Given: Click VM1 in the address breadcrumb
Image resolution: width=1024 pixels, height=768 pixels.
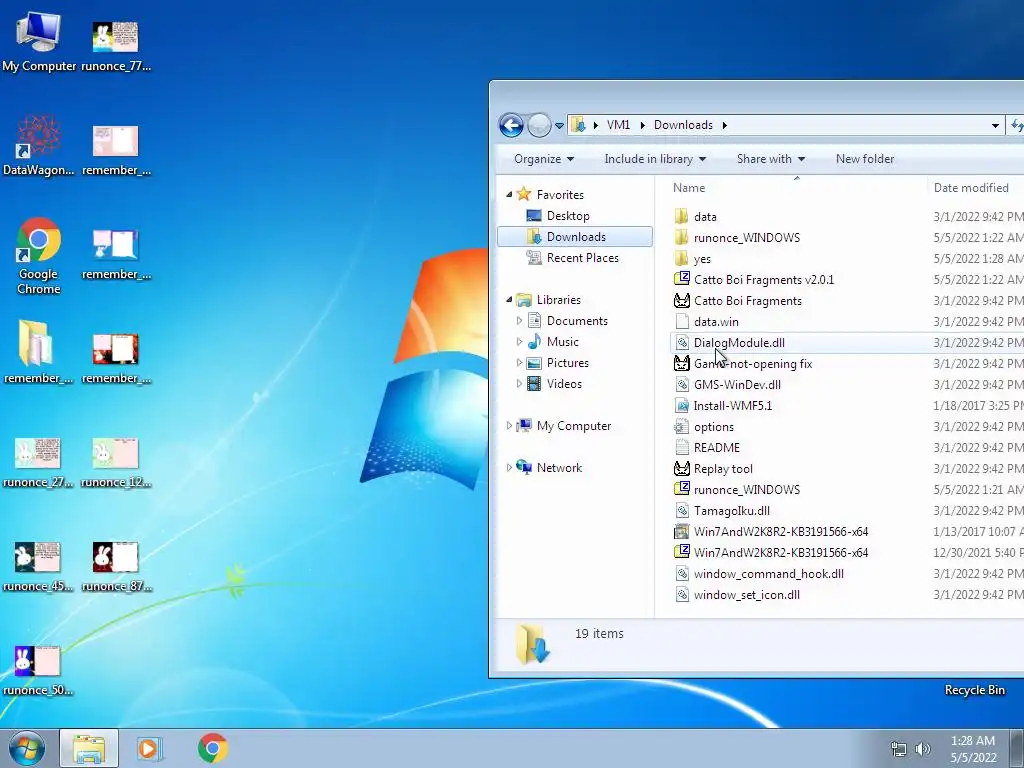Looking at the screenshot, I should (618, 125).
